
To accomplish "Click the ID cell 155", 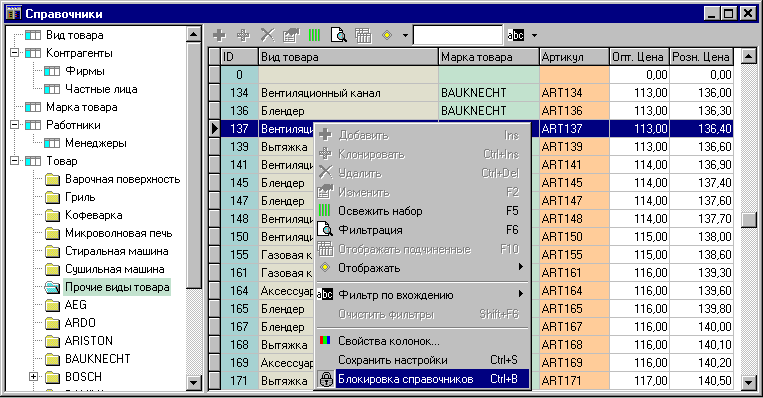I will coord(239,254).
